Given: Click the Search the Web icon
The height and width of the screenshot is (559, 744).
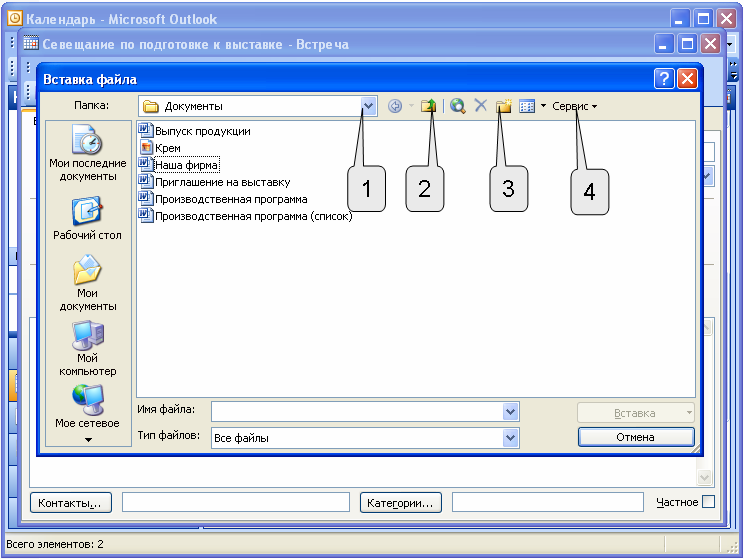Looking at the screenshot, I should click(x=457, y=106).
